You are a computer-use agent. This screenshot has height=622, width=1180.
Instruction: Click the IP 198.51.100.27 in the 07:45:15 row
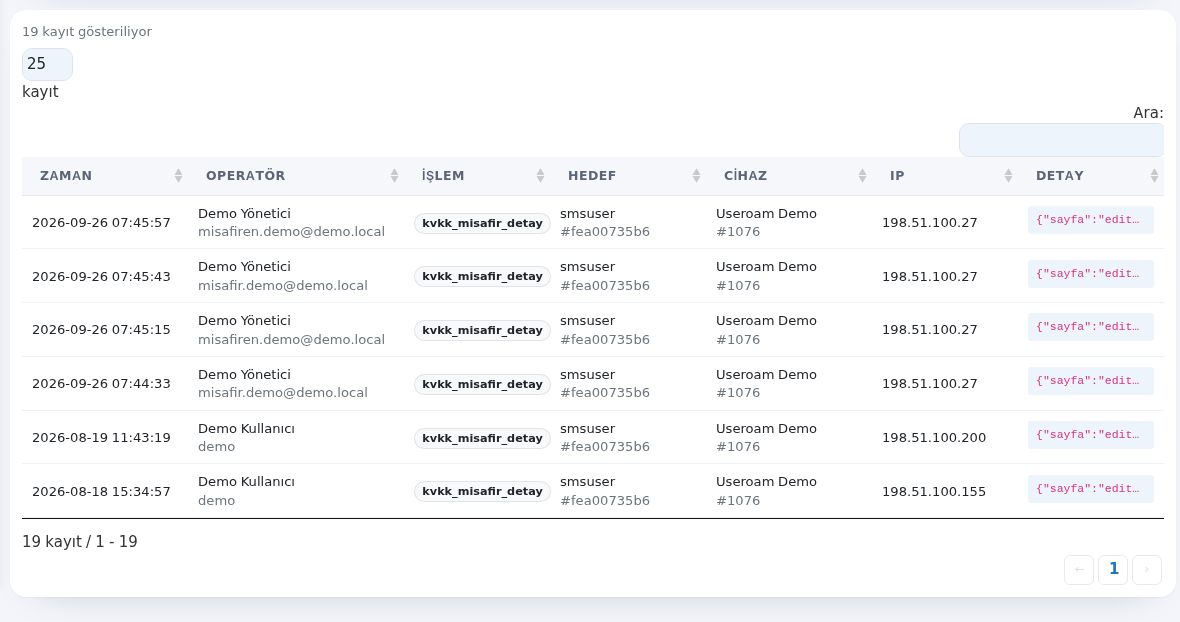tap(930, 330)
